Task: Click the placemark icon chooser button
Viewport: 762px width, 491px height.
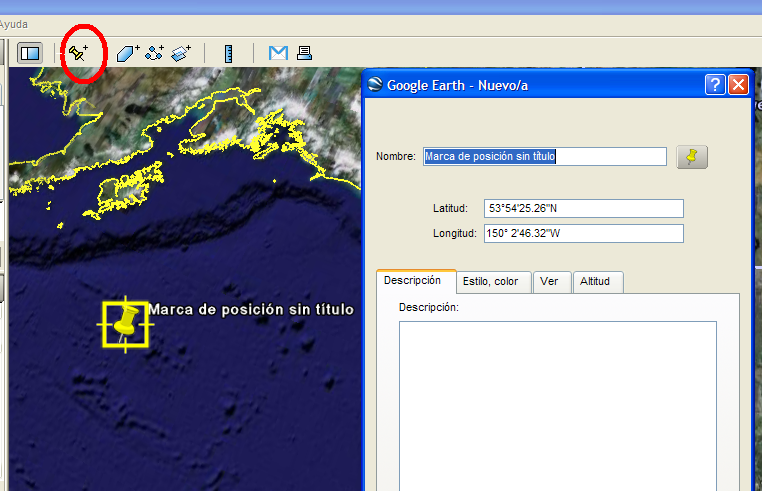Action: coord(692,157)
